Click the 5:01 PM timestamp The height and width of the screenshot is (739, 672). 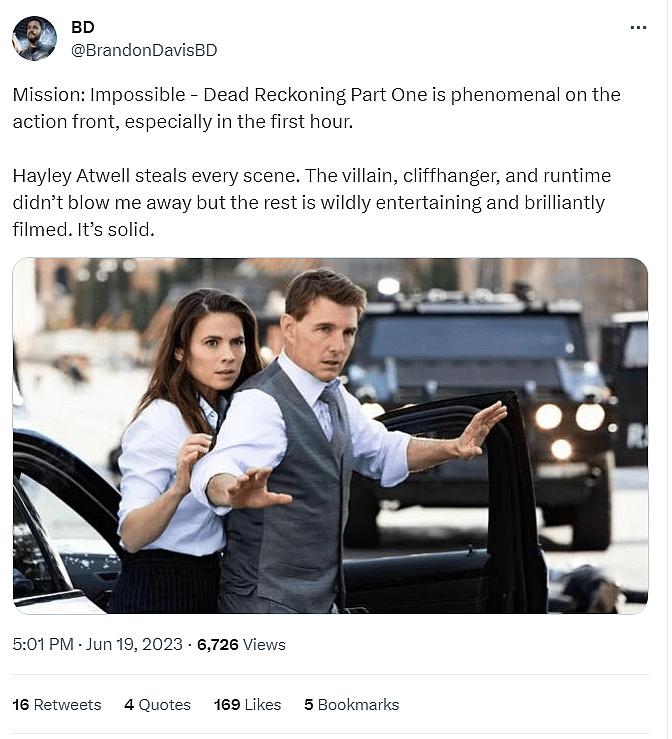pyautogui.click(x=42, y=645)
